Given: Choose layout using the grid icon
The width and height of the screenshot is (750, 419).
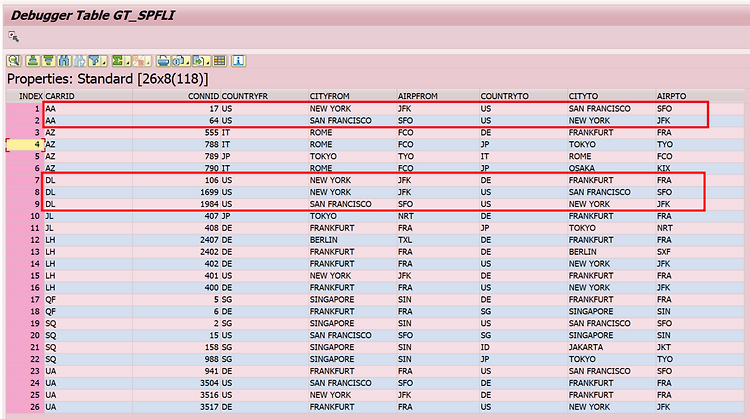Looking at the screenshot, I should point(220,61).
